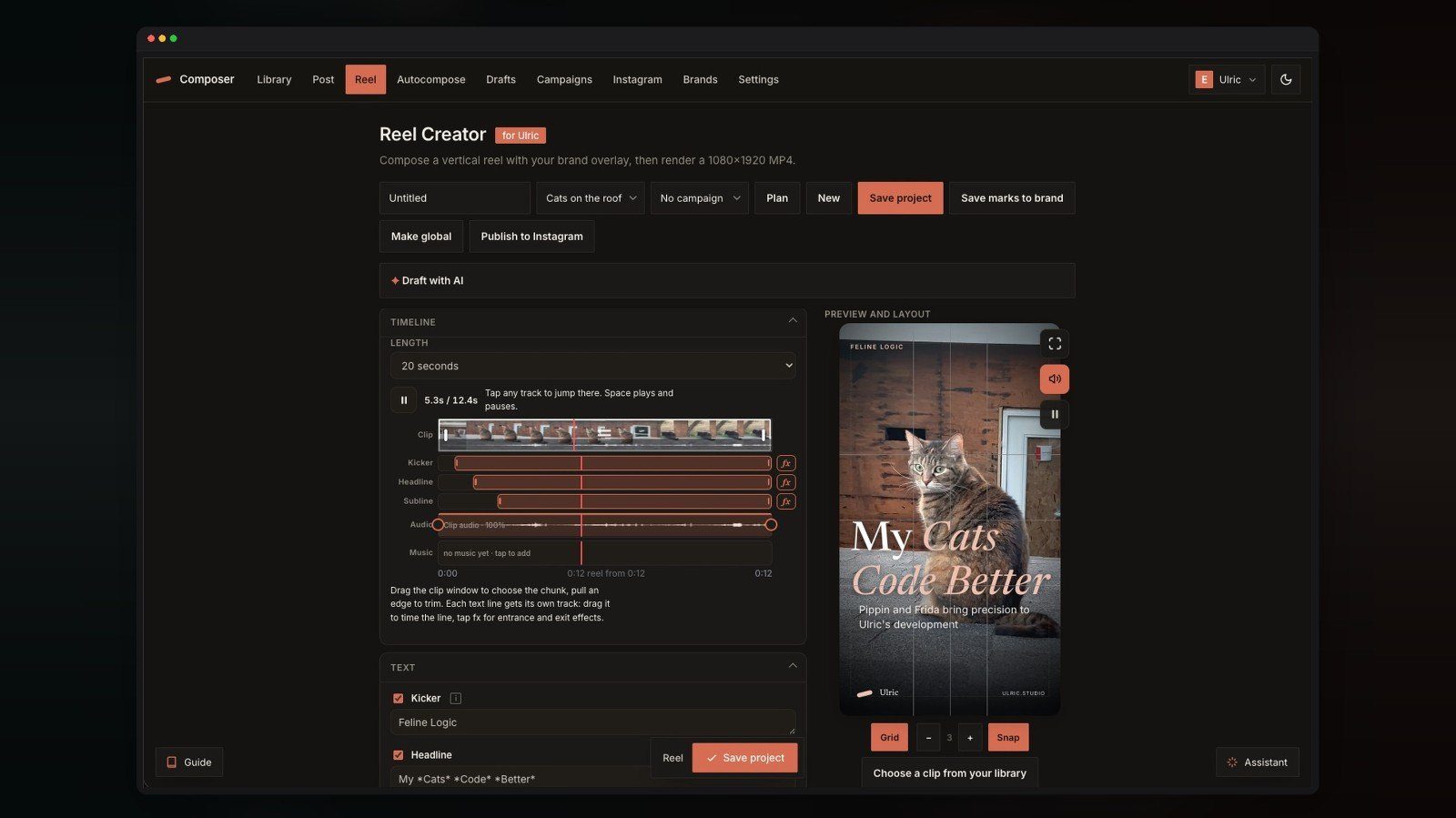
Task: Click the Music track to add music
Action: [x=604, y=553]
